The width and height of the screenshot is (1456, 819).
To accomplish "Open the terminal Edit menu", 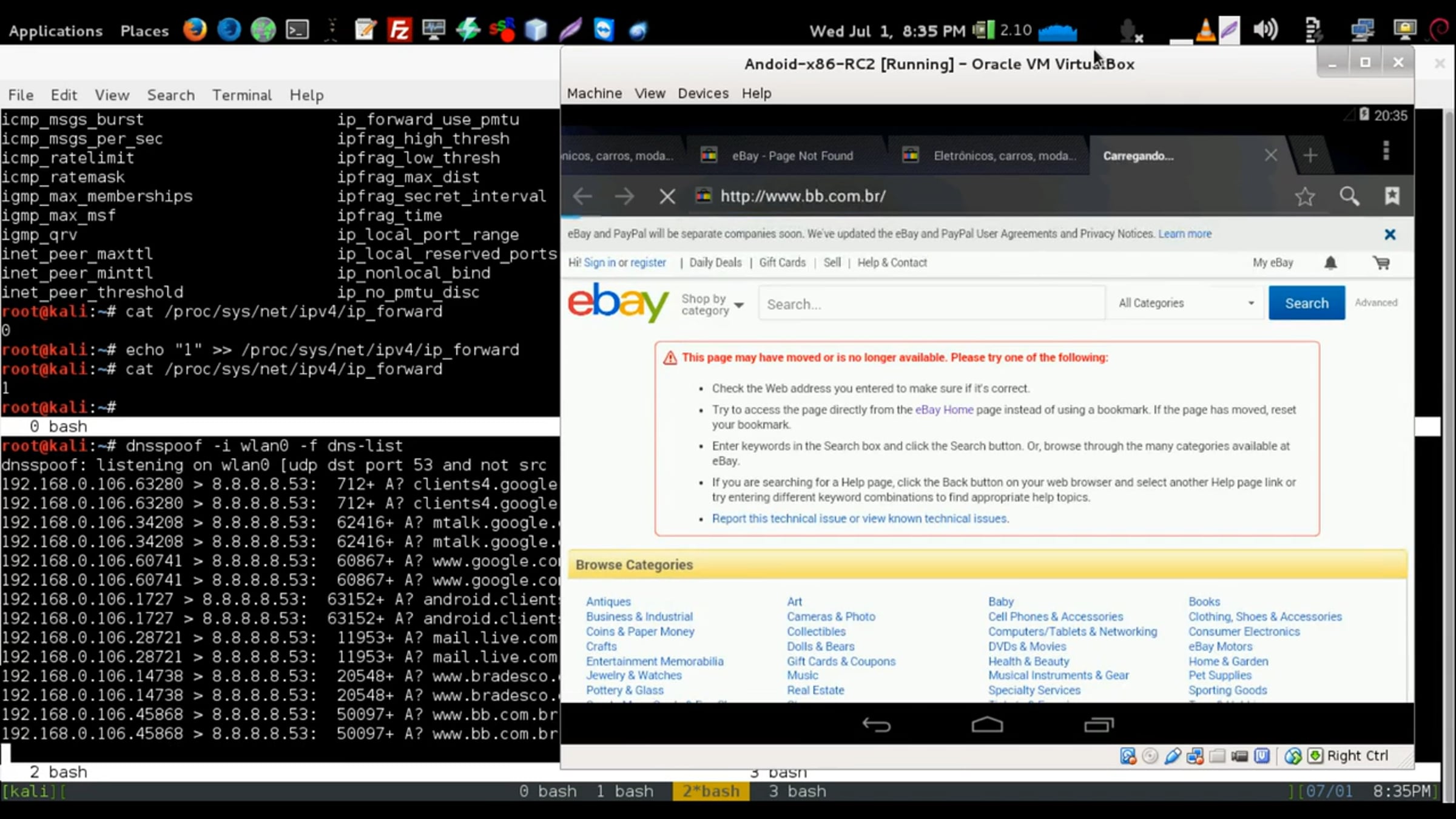I will (64, 95).
